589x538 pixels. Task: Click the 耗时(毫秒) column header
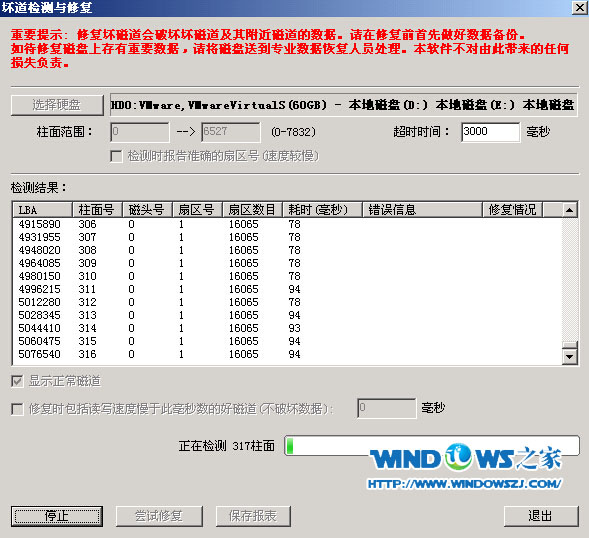322,210
